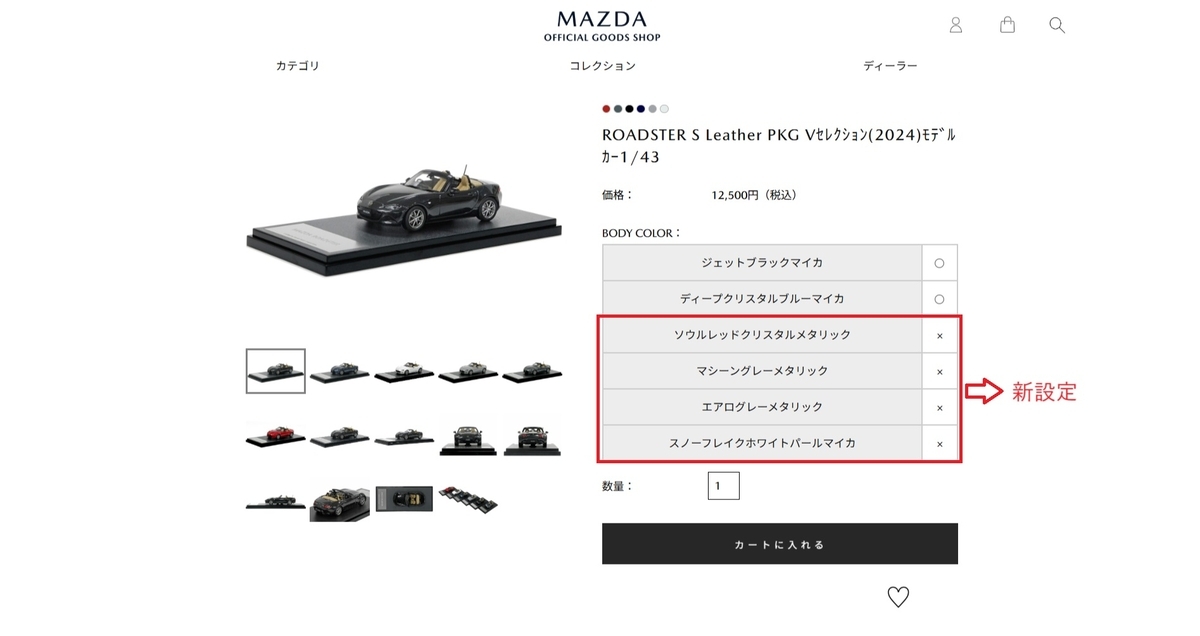Open the コレクション menu

(x=602, y=66)
